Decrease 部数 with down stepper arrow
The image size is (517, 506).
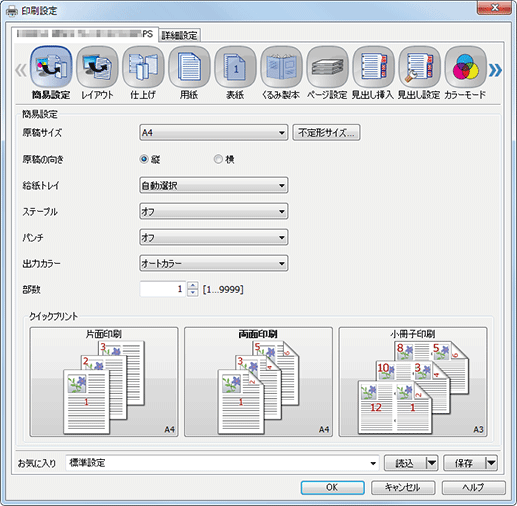pos(193,293)
